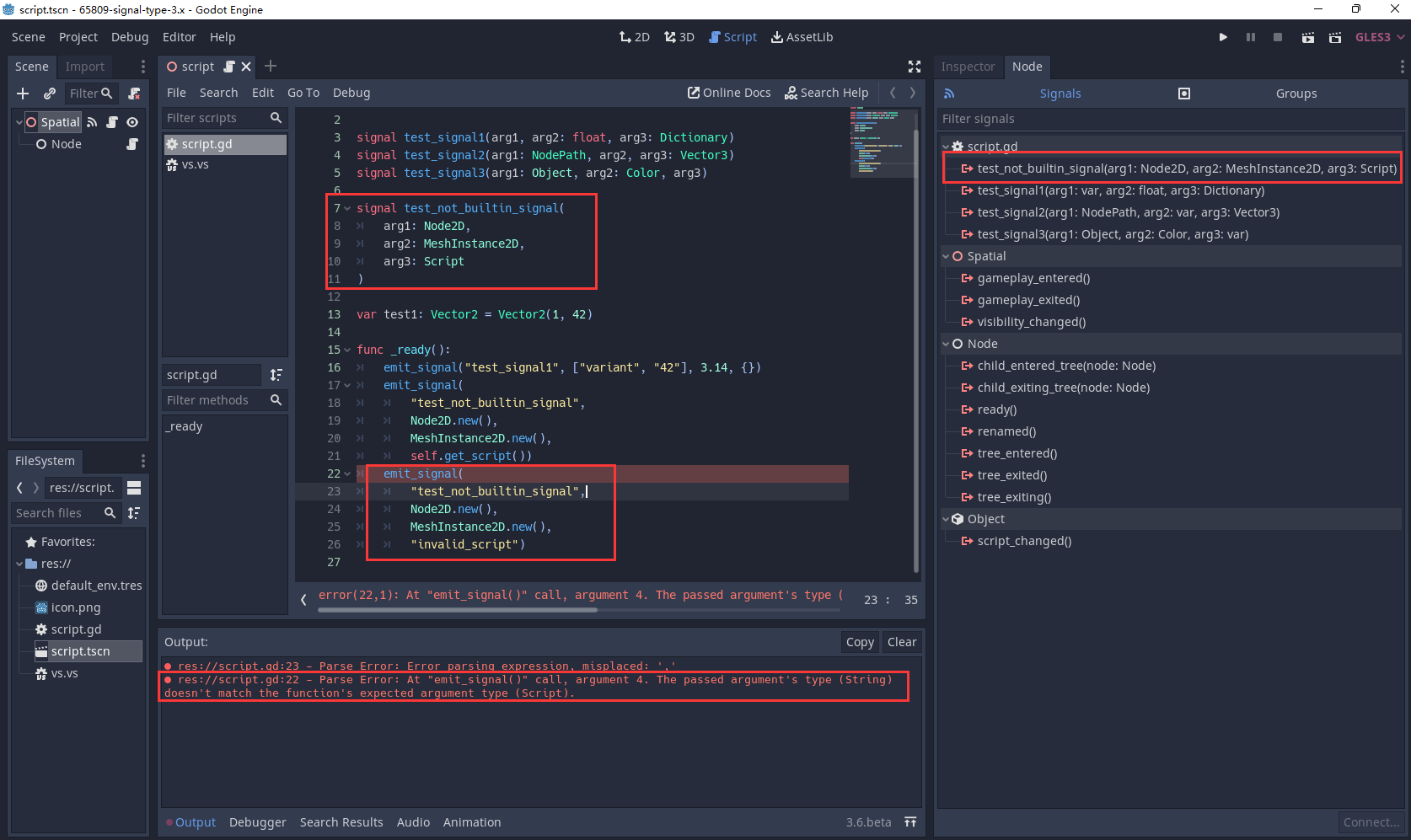Open script icon on Spatial node row

[112, 122]
